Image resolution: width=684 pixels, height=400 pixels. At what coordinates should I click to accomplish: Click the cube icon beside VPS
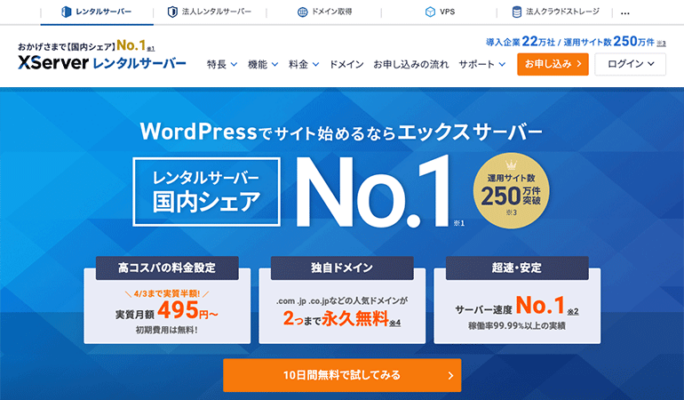click(x=430, y=12)
